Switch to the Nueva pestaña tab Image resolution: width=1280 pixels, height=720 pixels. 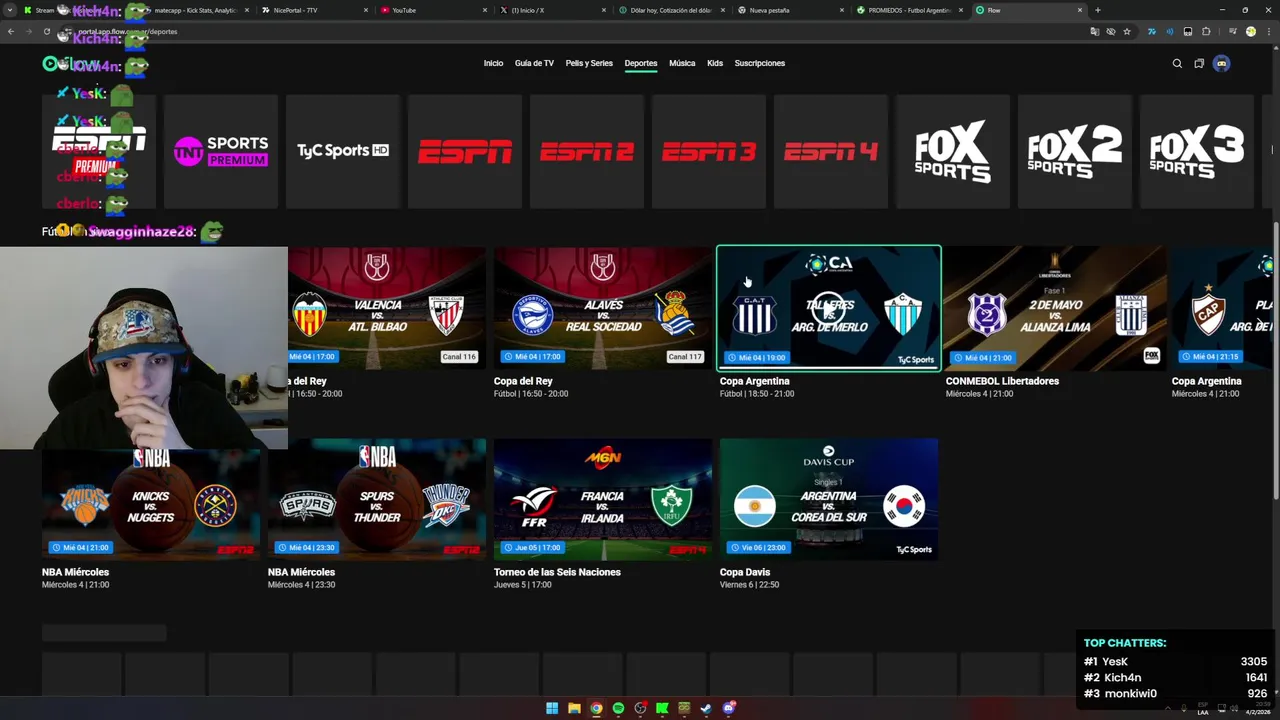coord(790,10)
